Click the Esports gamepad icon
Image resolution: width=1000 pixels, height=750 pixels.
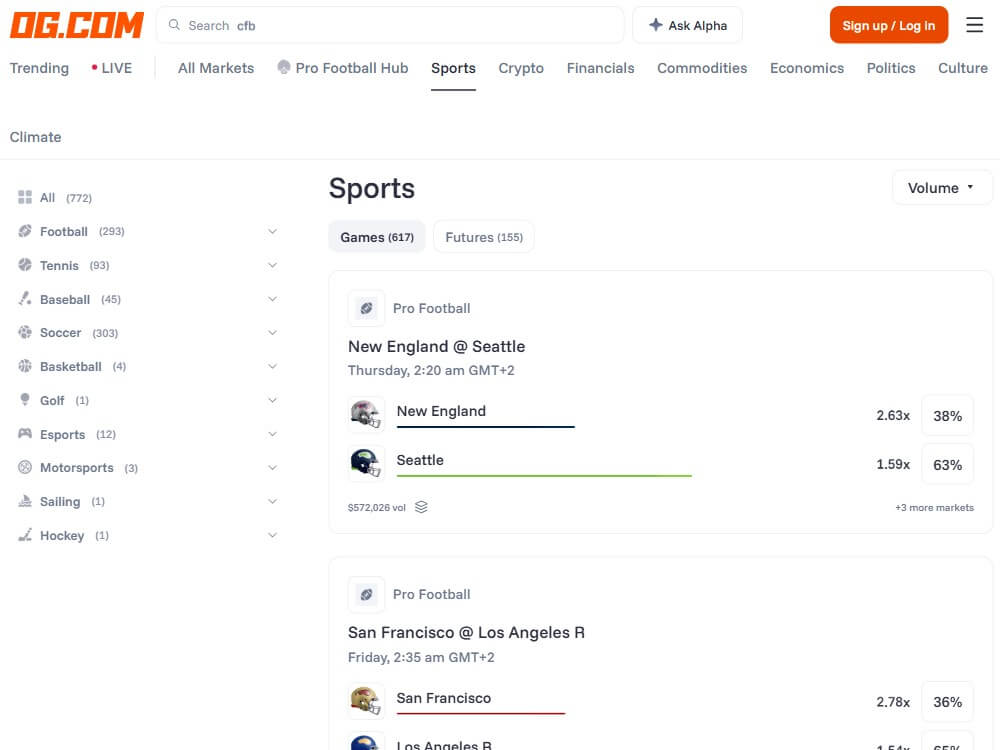click(25, 434)
